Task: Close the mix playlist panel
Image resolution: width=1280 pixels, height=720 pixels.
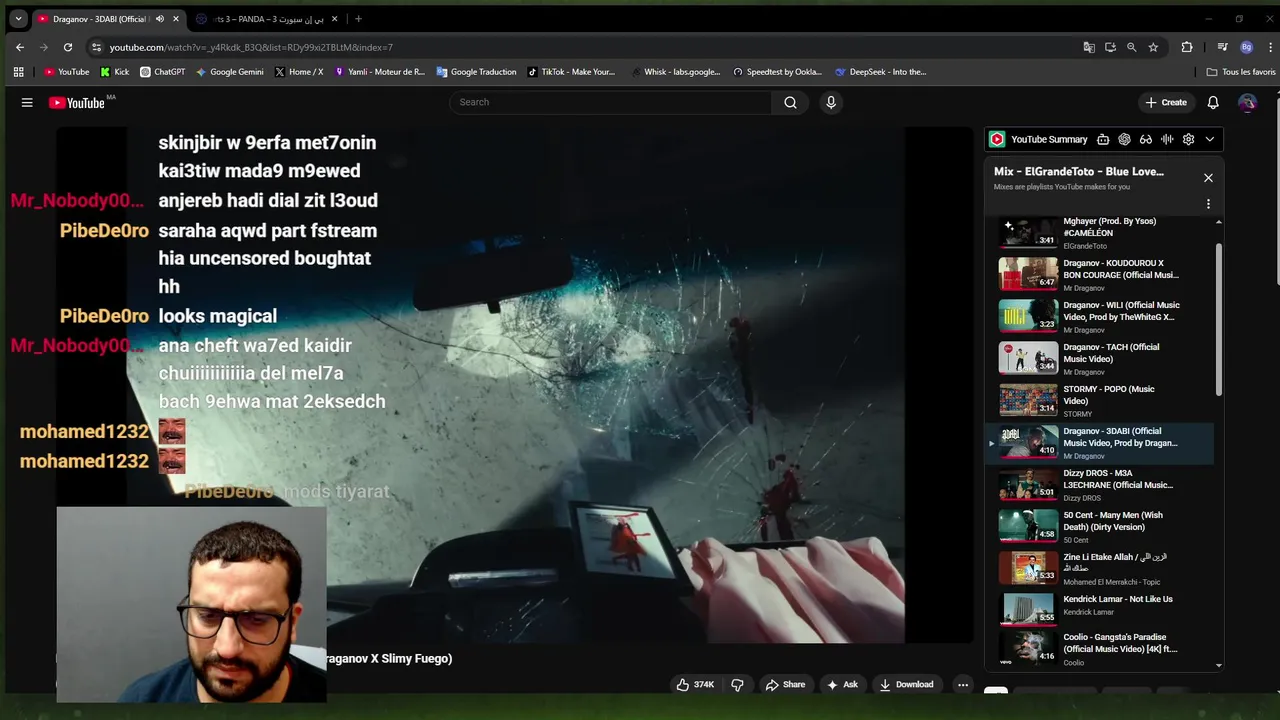Action: tap(1208, 178)
